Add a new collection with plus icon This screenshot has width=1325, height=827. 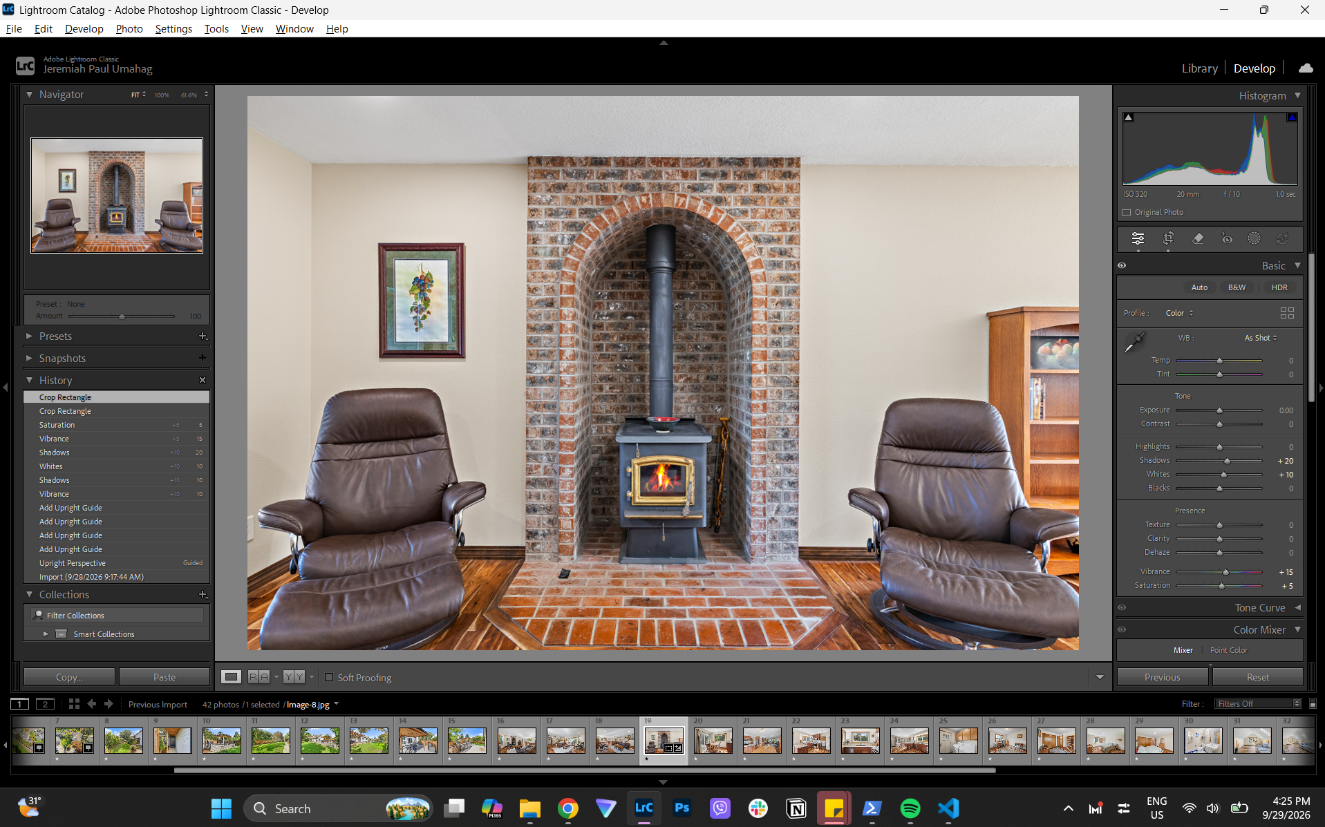tap(202, 594)
